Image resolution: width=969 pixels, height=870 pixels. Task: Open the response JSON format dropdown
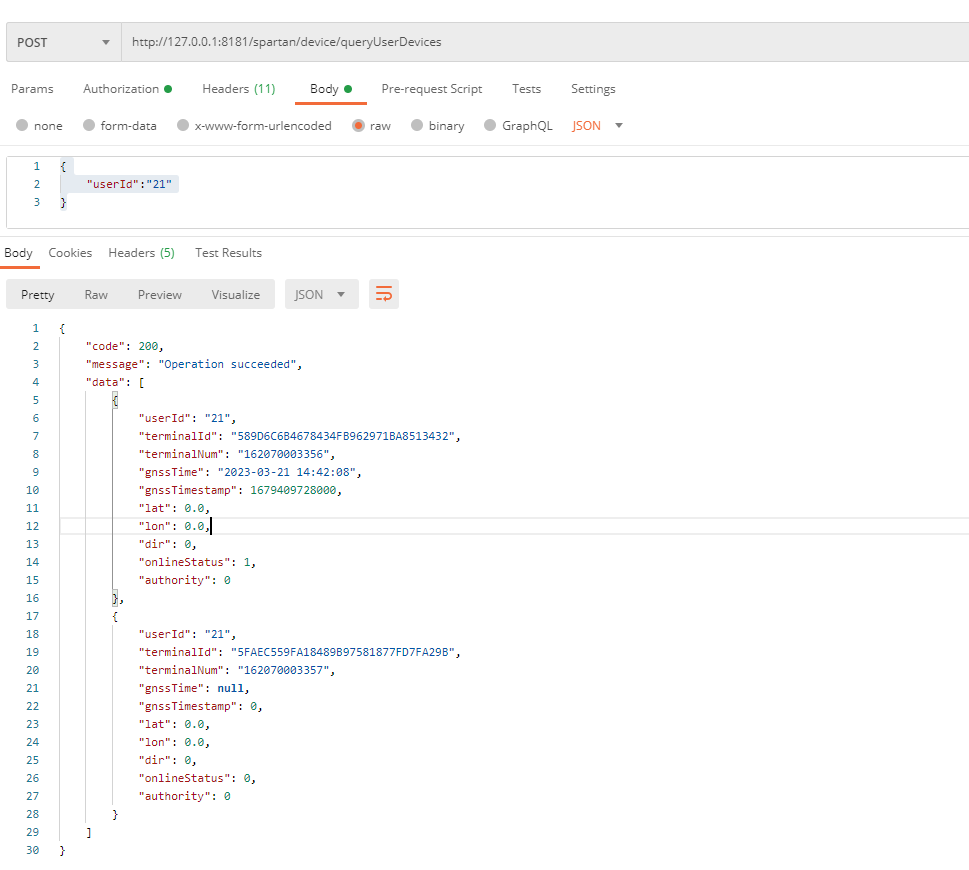(321, 295)
